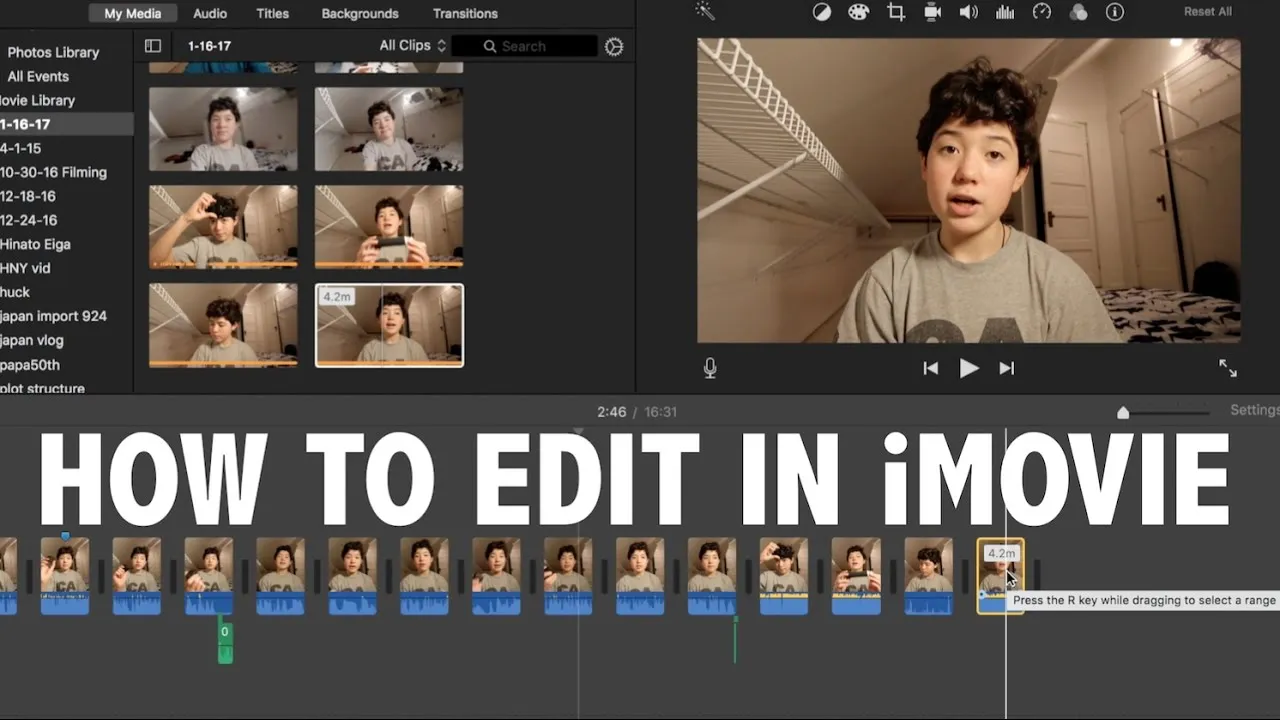1280x720 pixels.
Task: Skip to next clip in viewer
Action: pyautogui.click(x=1007, y=368)
